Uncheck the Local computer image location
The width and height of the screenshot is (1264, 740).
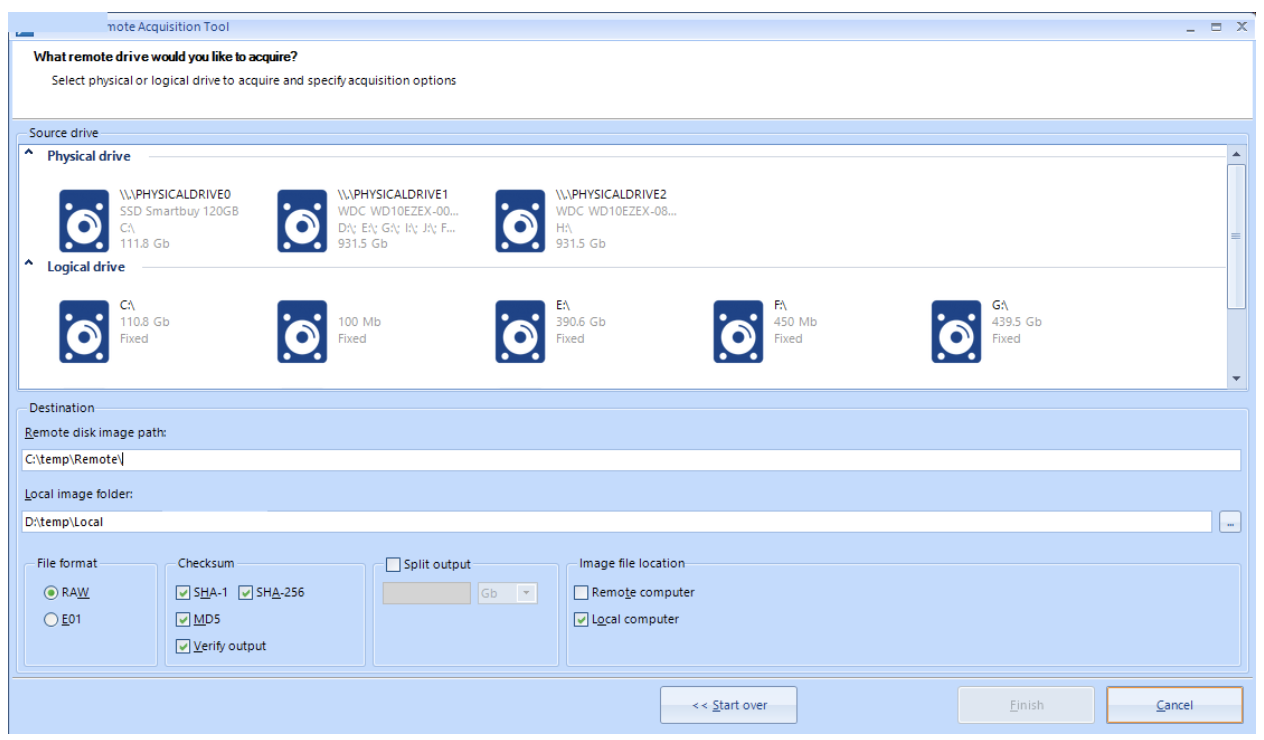click(x=581, y=619)
